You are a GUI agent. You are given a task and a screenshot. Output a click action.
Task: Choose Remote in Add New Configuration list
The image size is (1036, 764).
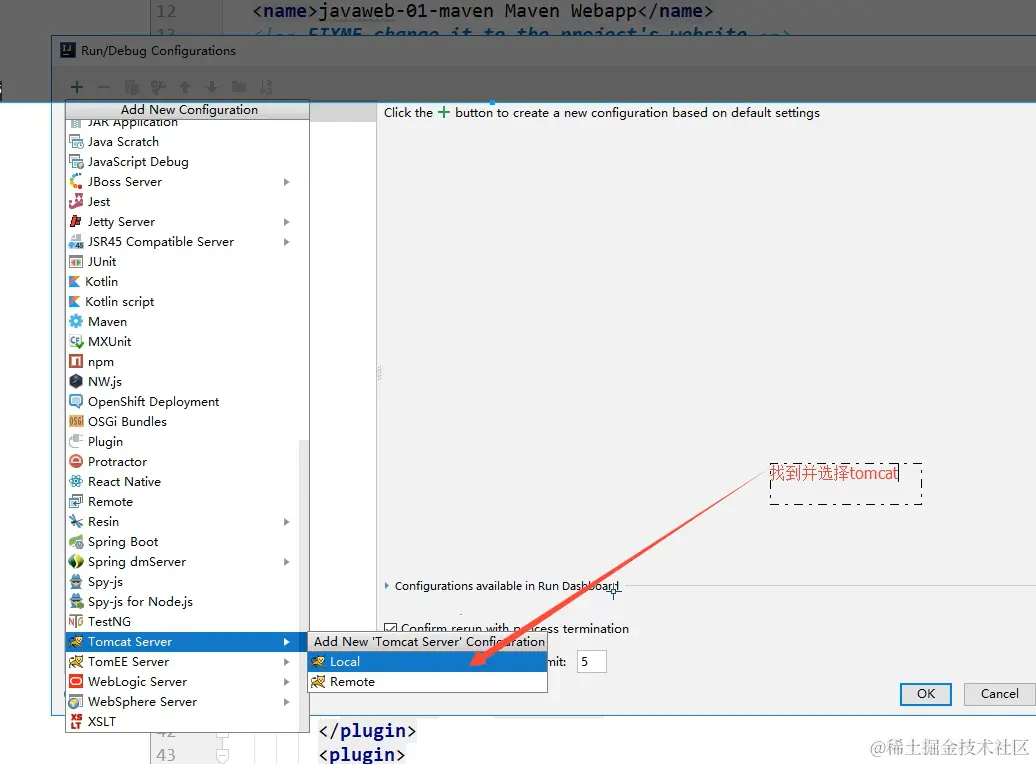click(x=182, y=502)
